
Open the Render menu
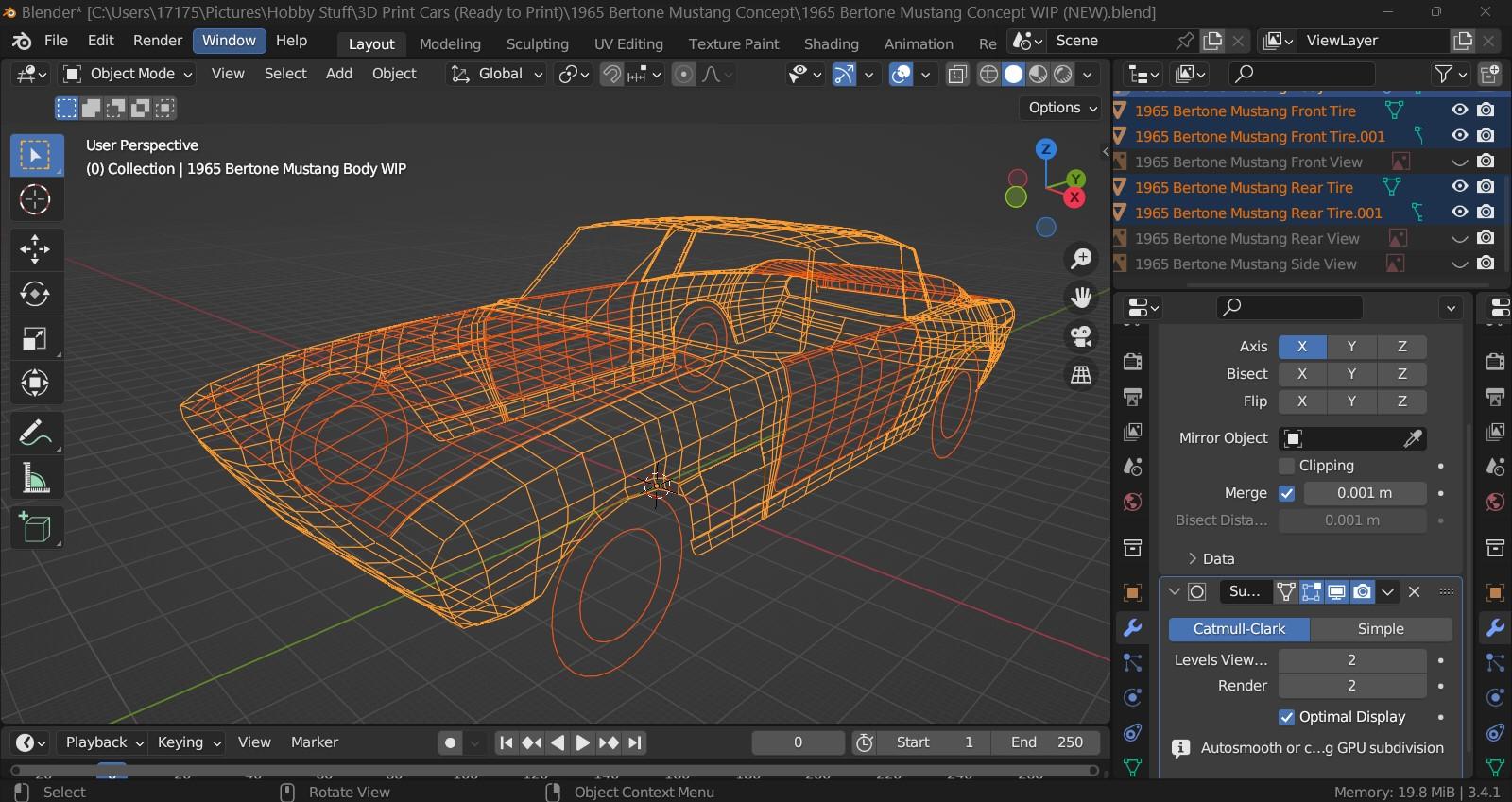tap(158, 41)
